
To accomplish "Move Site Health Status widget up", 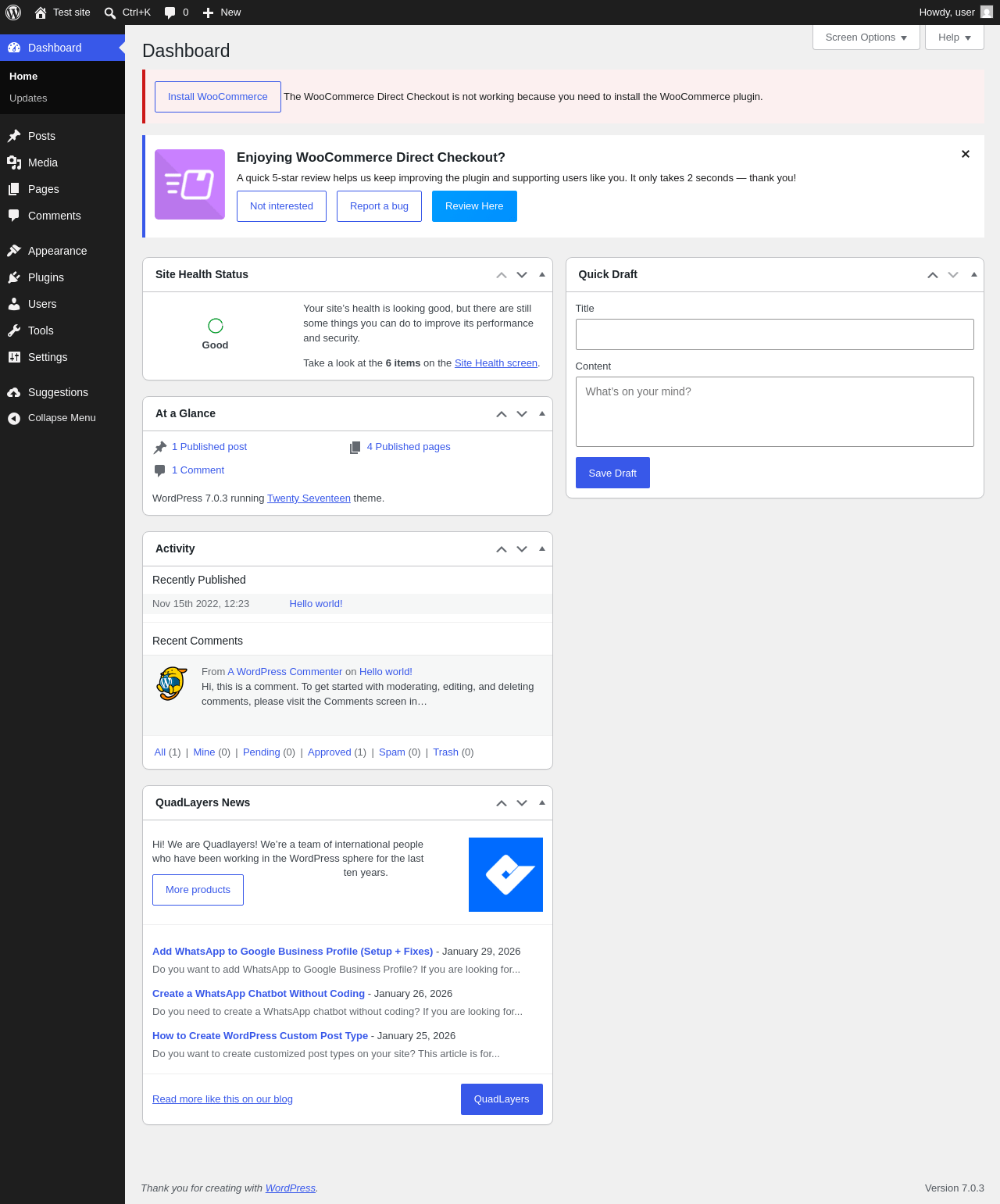I will (x=502, y=275).
